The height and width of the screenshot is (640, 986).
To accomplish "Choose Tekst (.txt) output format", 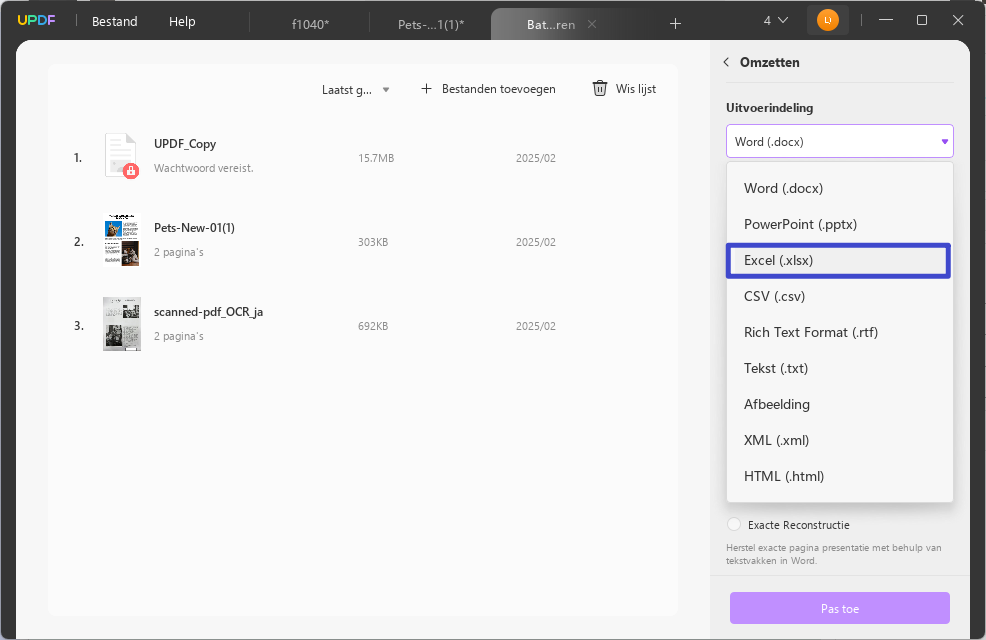I will tap(839, 368).
